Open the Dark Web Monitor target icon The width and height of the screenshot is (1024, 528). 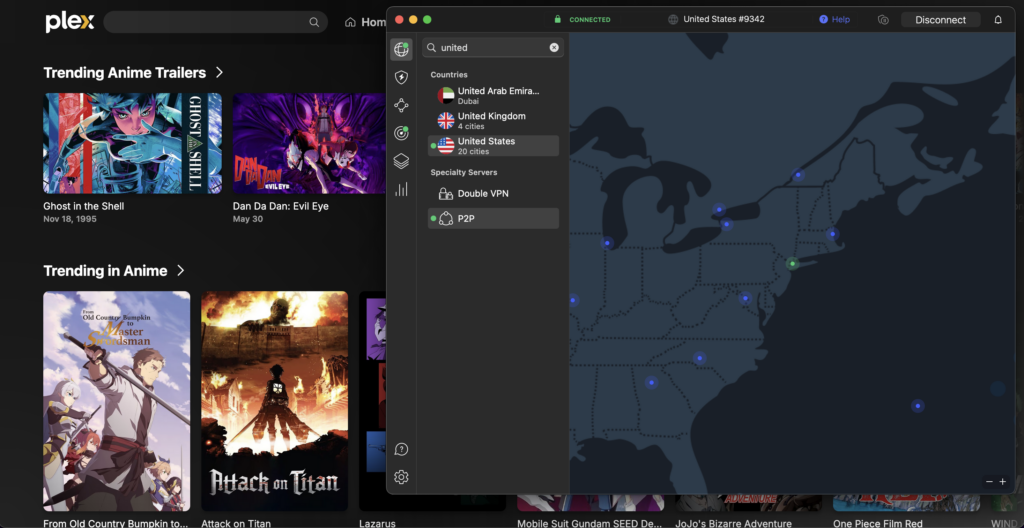tap(401, 133)
